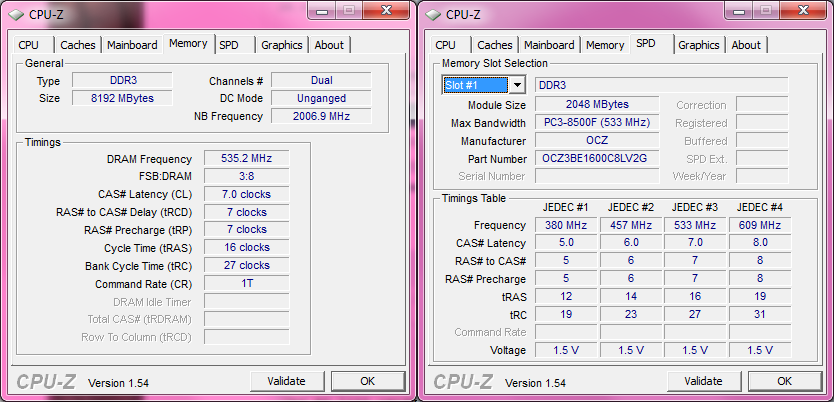This screenshot has height=402, width=835.
Task: Click Bank Cycle Time value 27 clocks
Action: pos(247,265)
